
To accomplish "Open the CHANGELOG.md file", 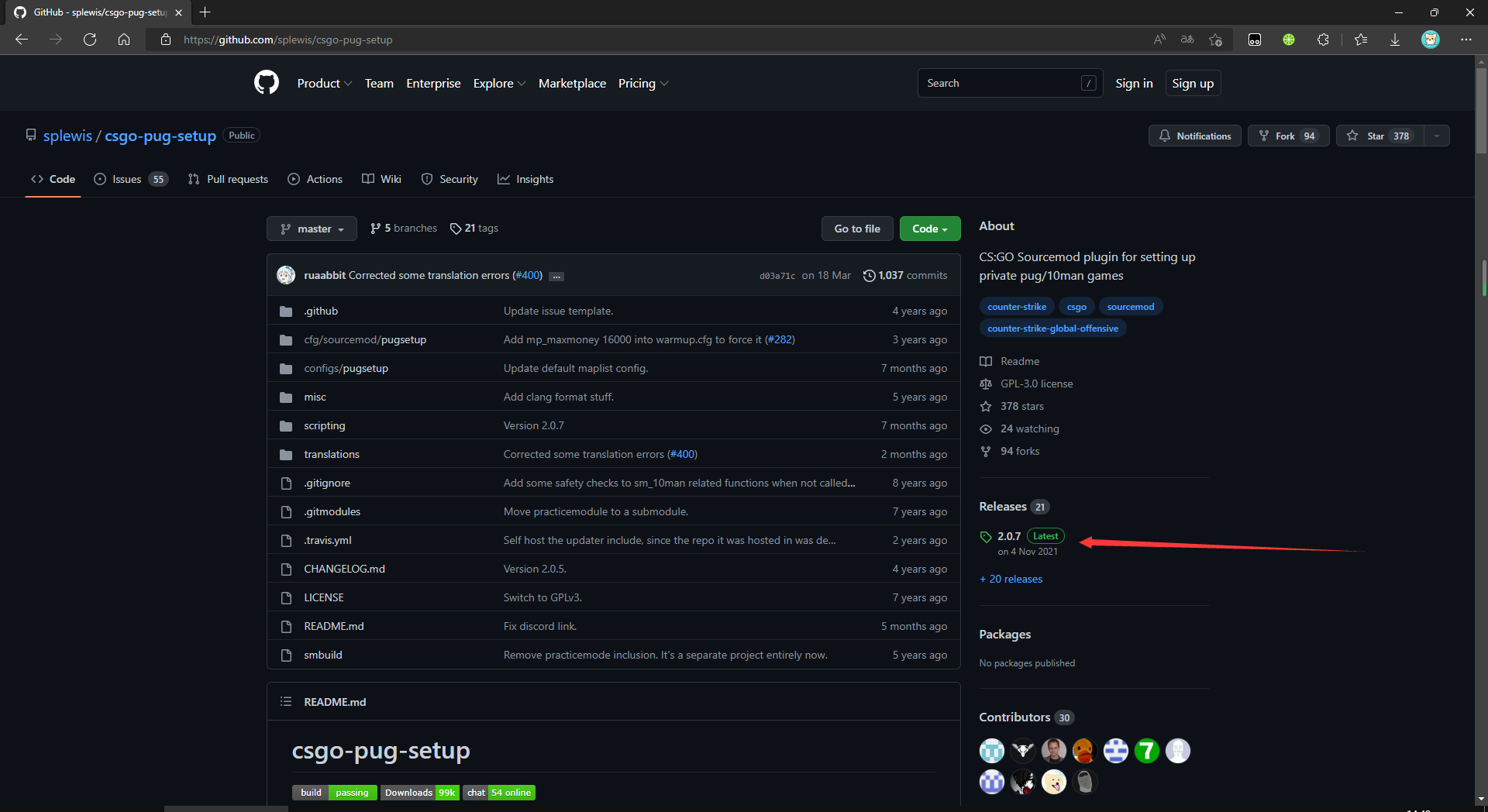I will point(344,569).
